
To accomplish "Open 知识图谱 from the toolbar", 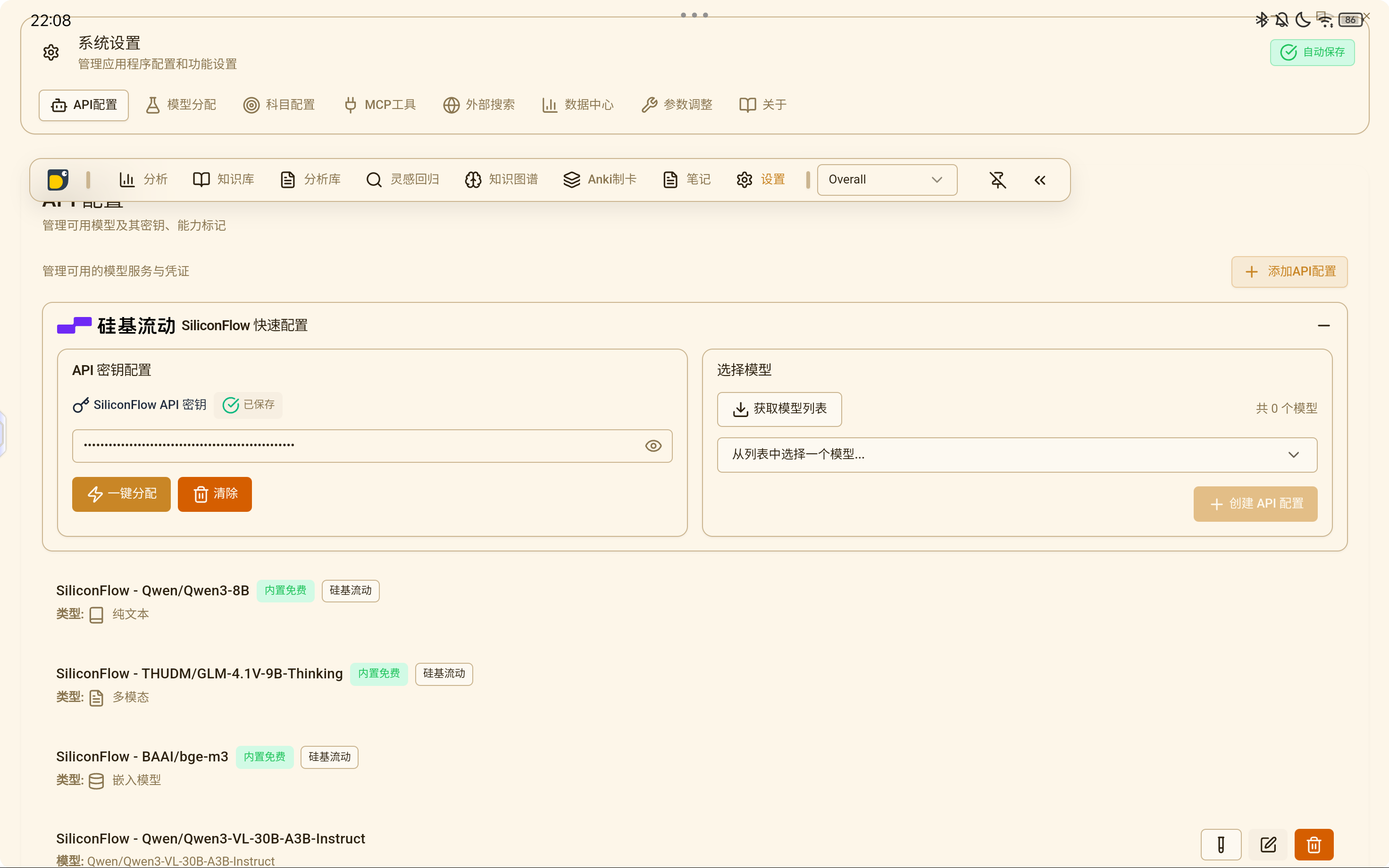I will point(501,180).
